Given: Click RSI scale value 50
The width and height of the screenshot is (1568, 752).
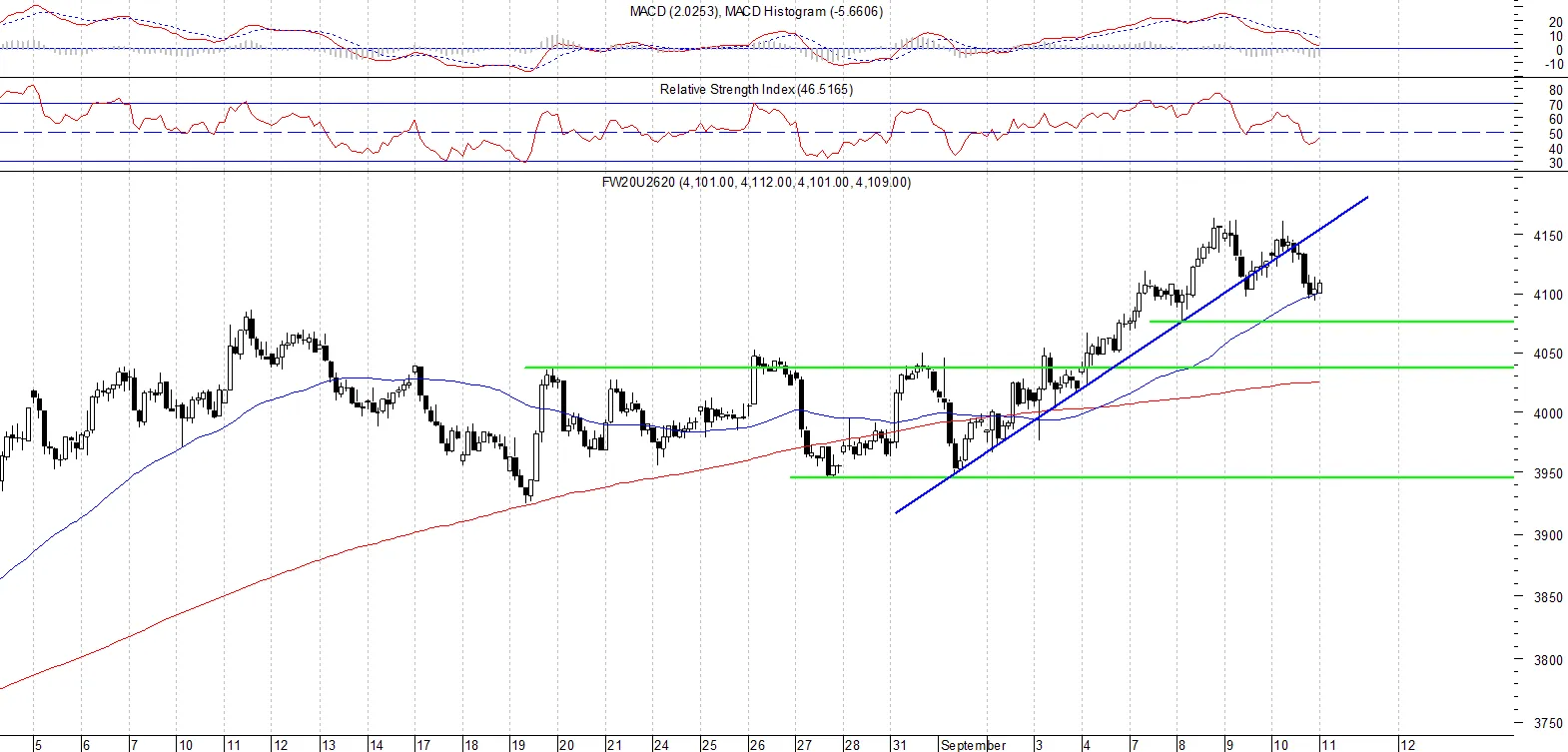Looking at the screenshot, I should point(1556,134).
